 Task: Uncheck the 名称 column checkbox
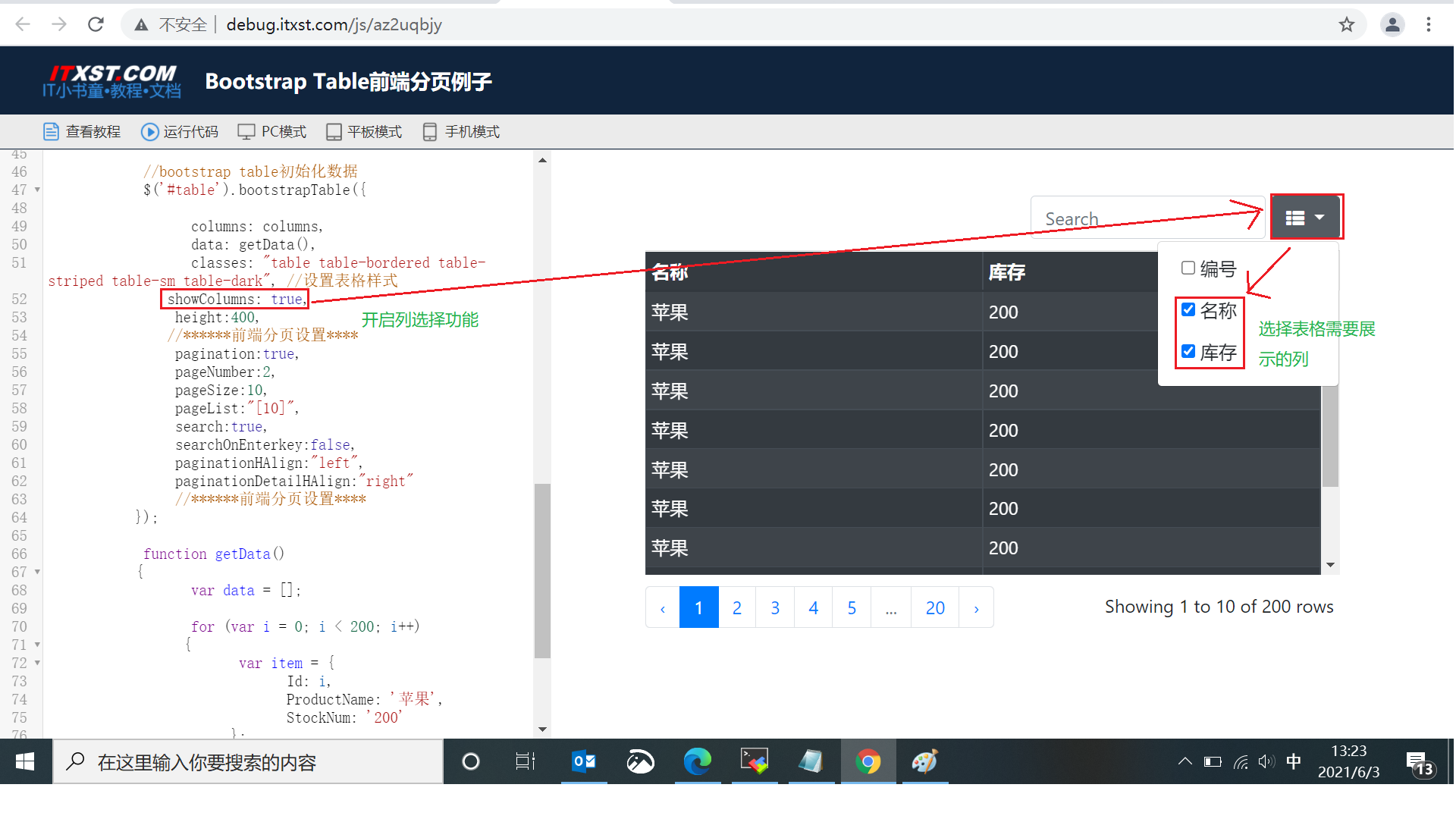(1188, 309)
